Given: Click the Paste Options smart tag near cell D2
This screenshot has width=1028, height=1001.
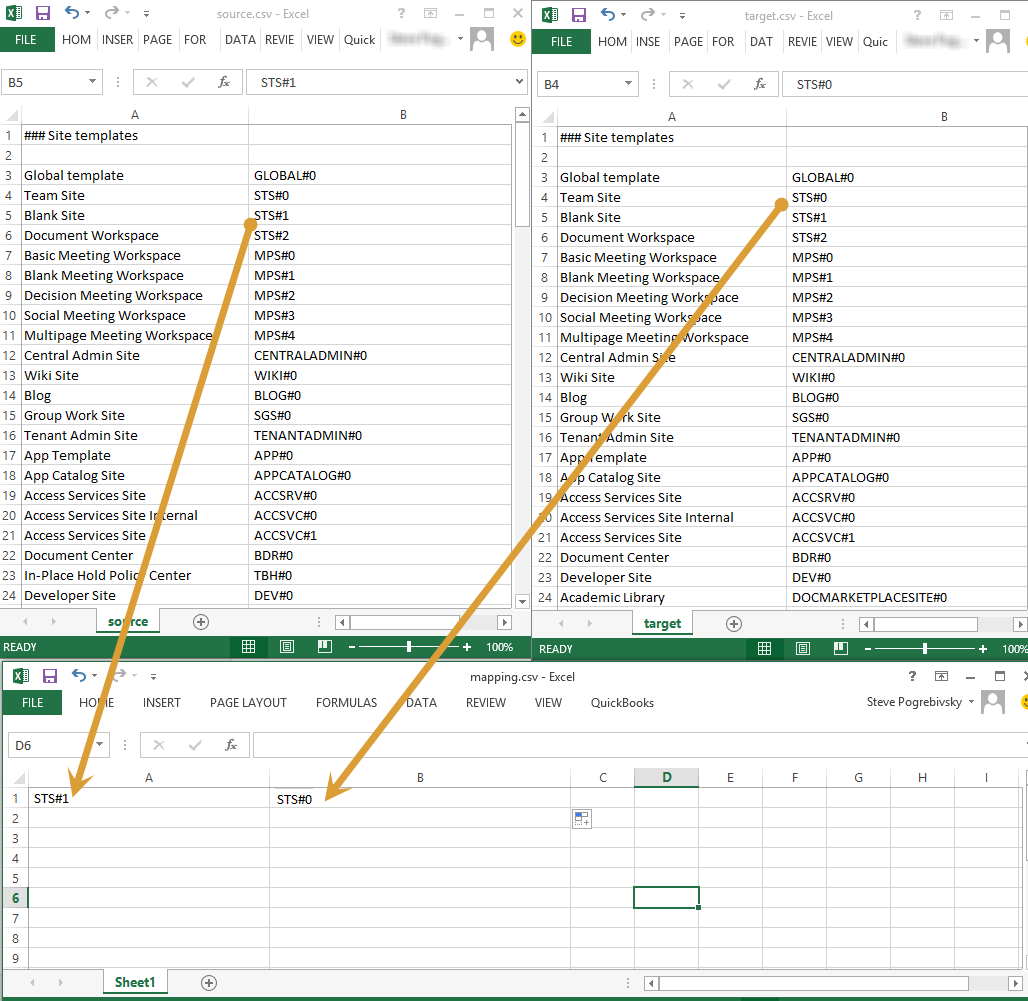Looking at the screenshot, I should [581, 818].
